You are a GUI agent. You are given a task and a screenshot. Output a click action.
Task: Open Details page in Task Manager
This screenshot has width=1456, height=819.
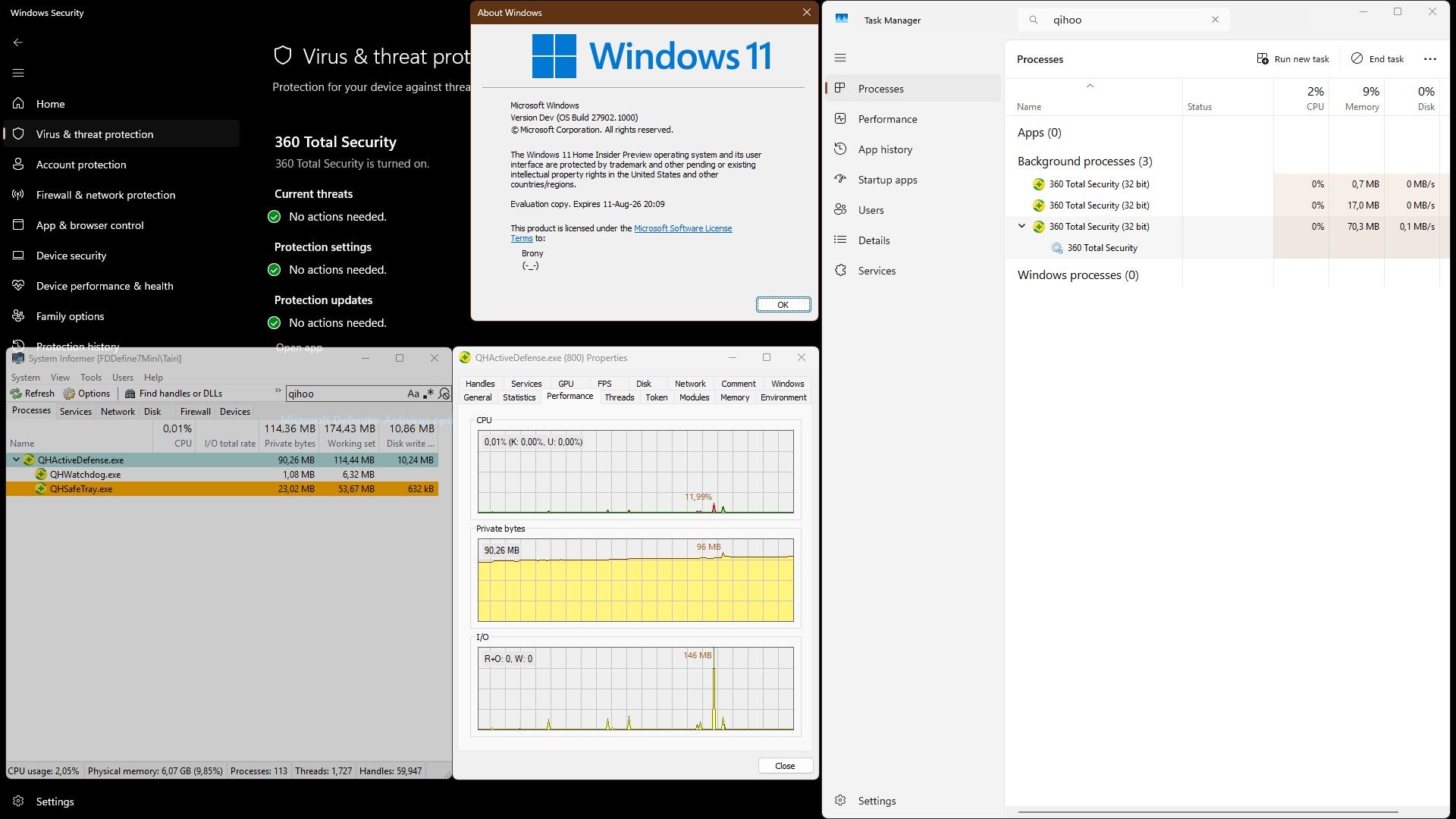point(913,240)
